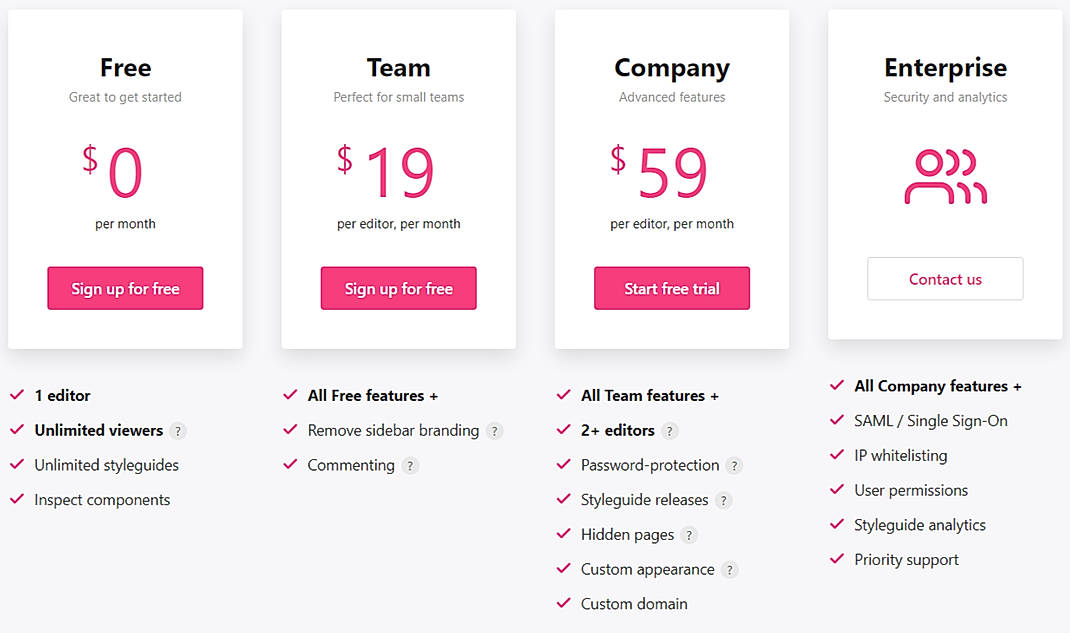Sign up for free on the Team plan
Screen dimensions: 1070x633
(398, 288)
